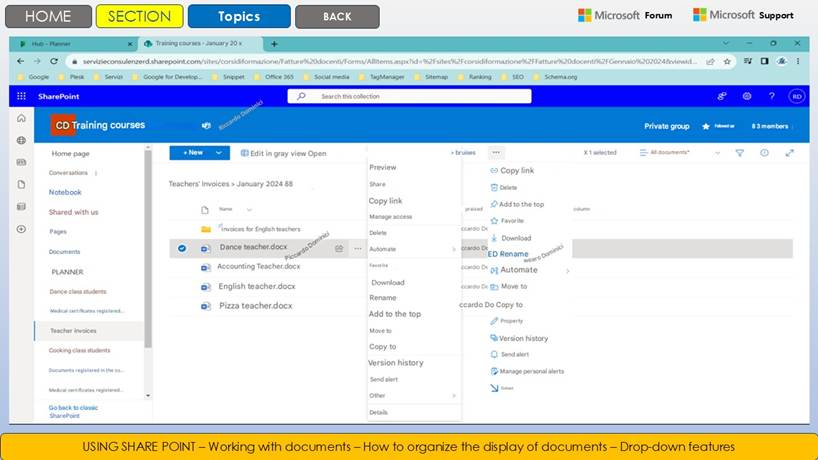Select Manage personal alerts in overflow menu
The height and width of the screenshot is (460, 818).
532,371
